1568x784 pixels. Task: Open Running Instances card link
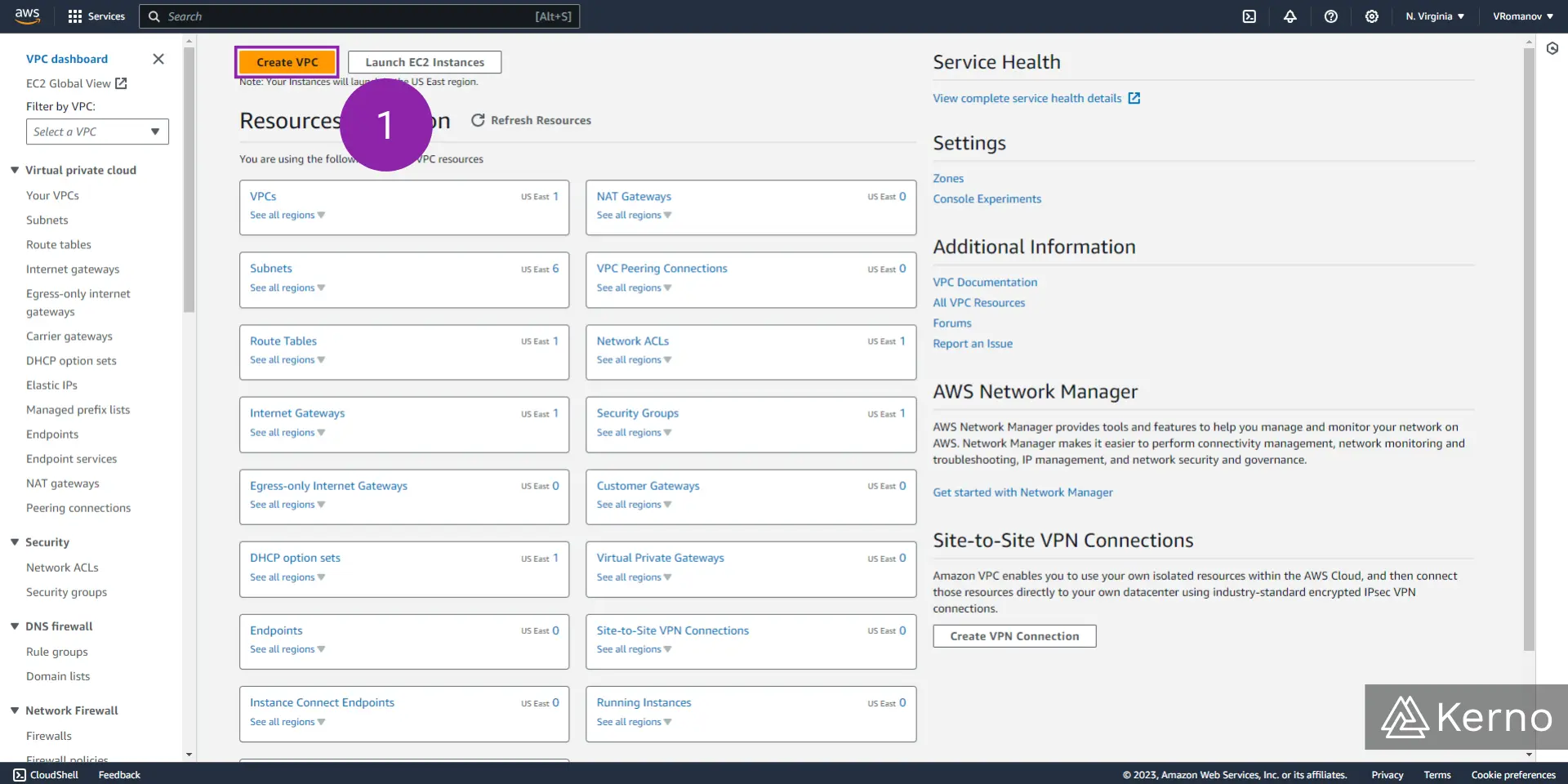644,702
